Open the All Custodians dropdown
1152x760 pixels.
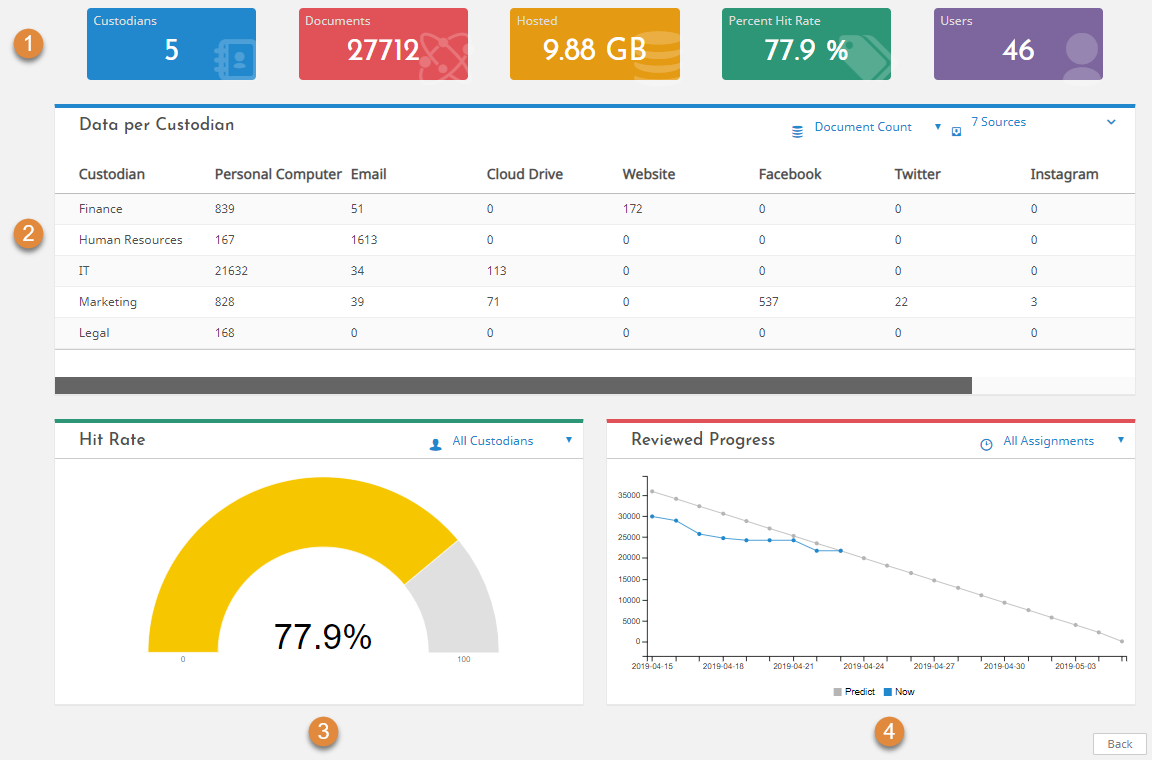pyautogui.click(x=570, y=440)
